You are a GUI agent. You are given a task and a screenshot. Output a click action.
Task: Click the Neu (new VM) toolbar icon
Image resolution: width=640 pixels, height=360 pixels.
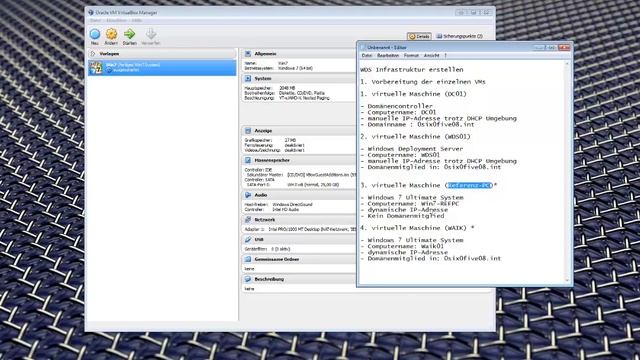coord(95,34)
